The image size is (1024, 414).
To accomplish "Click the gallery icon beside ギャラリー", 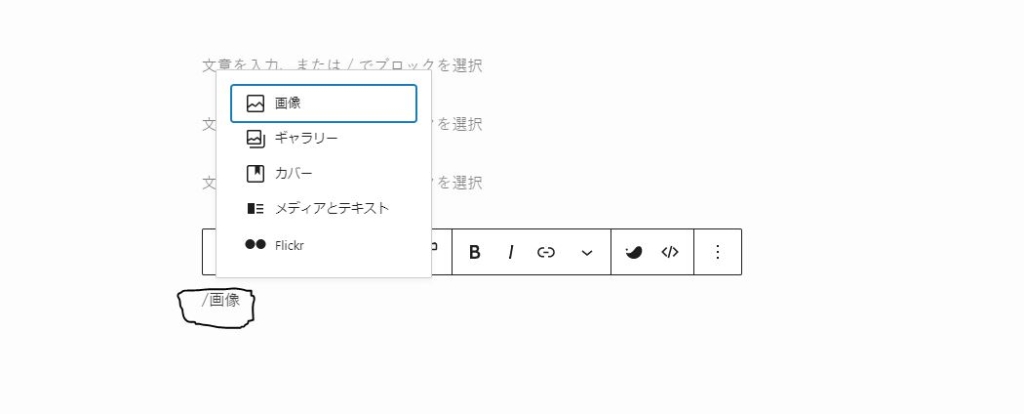I will [255, 138].
